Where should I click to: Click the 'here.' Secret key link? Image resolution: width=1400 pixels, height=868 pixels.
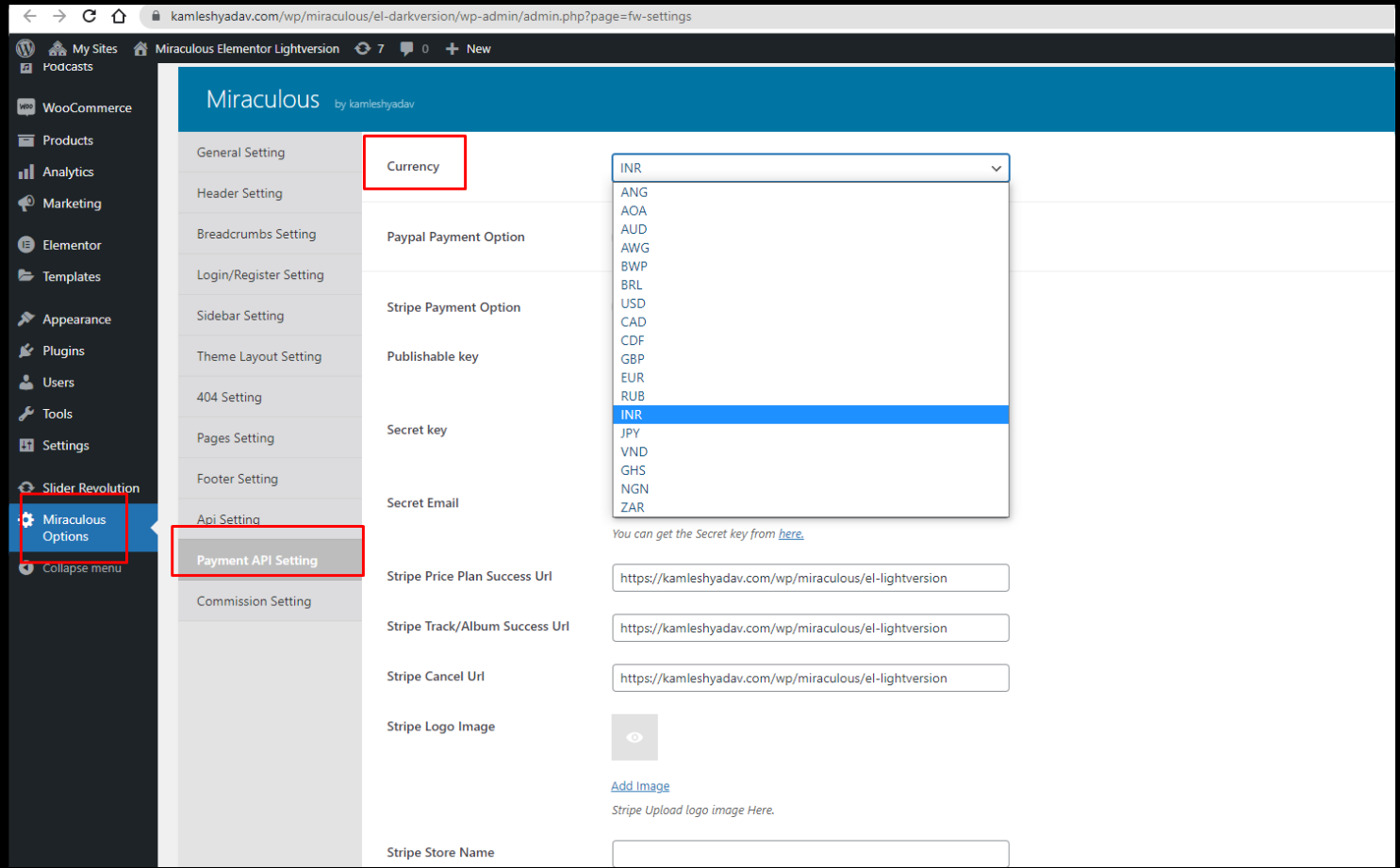click(791, 533)
